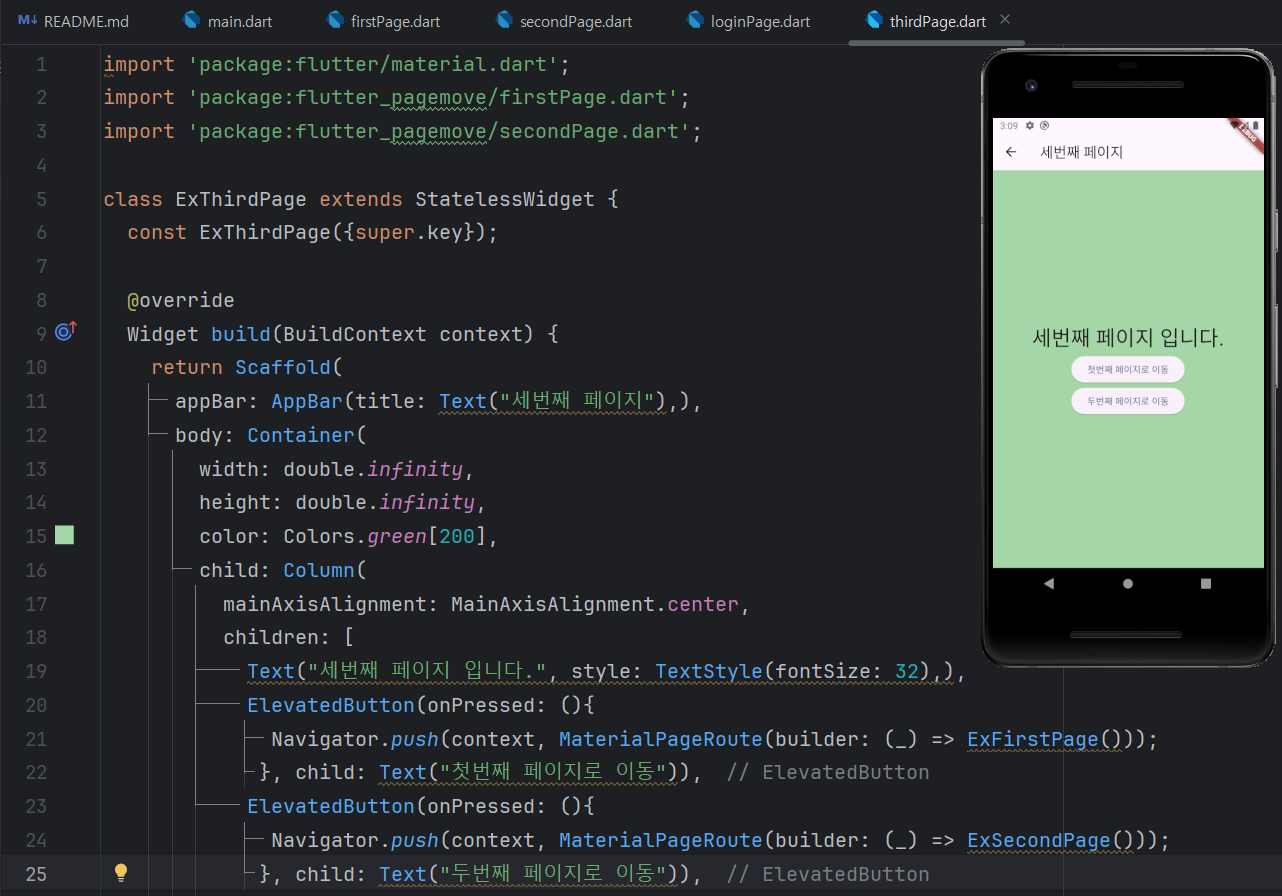1282x896 pixels.
Task: Click ExThirdPage in the class declaration line 5
Action: pos(241,199)
